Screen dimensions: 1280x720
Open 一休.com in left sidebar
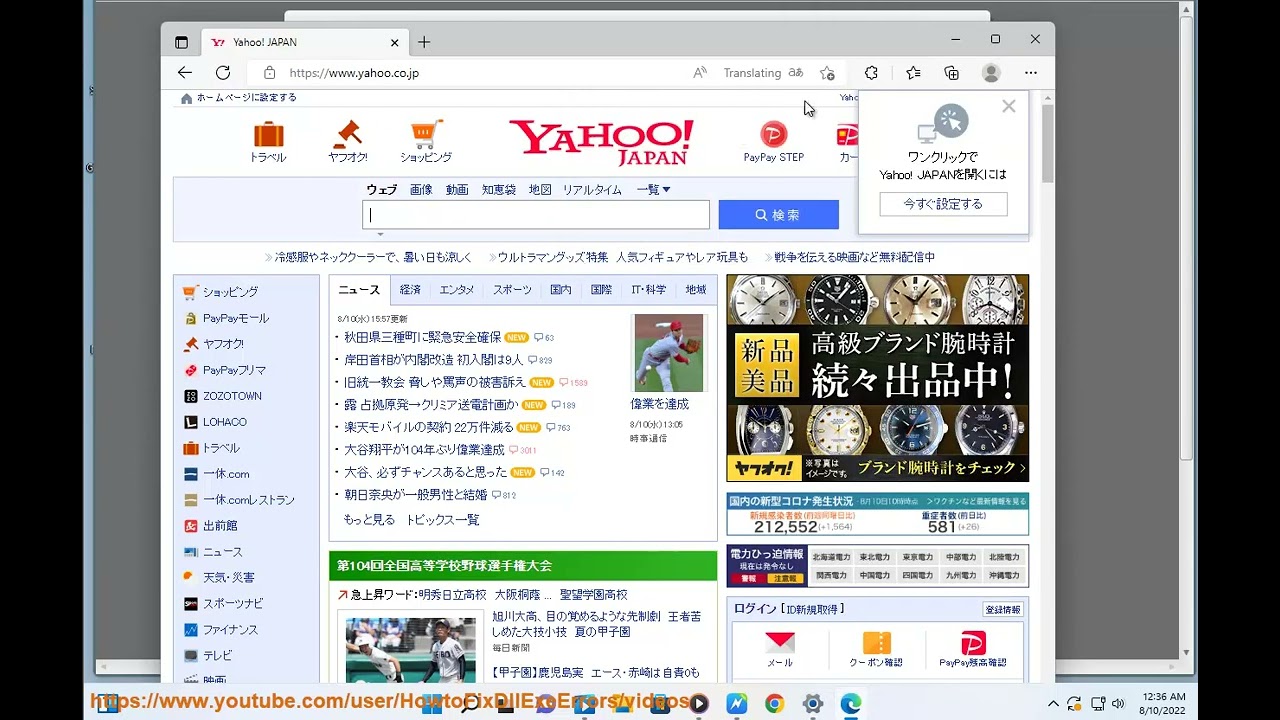[x=217, y=474]
